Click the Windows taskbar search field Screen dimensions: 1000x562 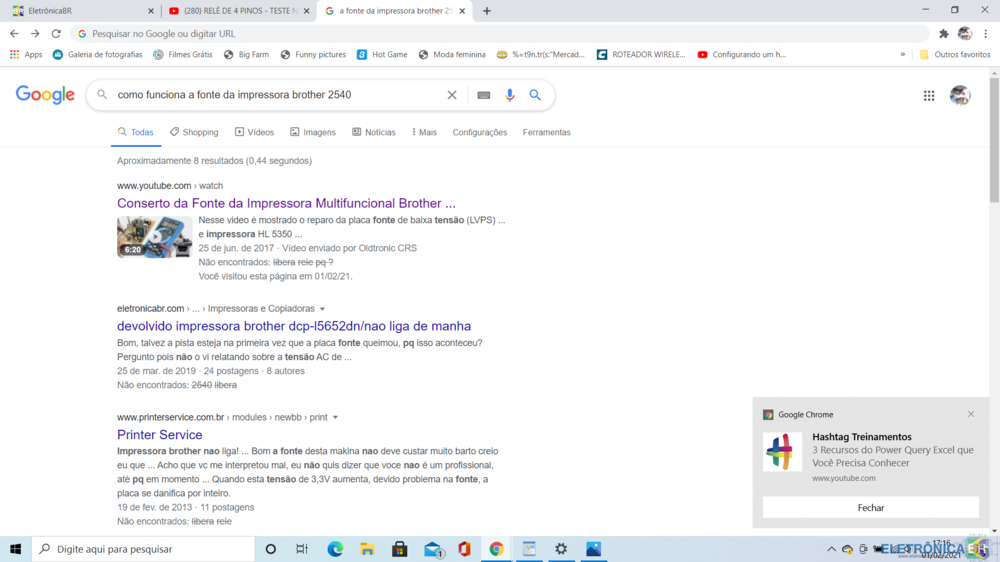[144, 549]
